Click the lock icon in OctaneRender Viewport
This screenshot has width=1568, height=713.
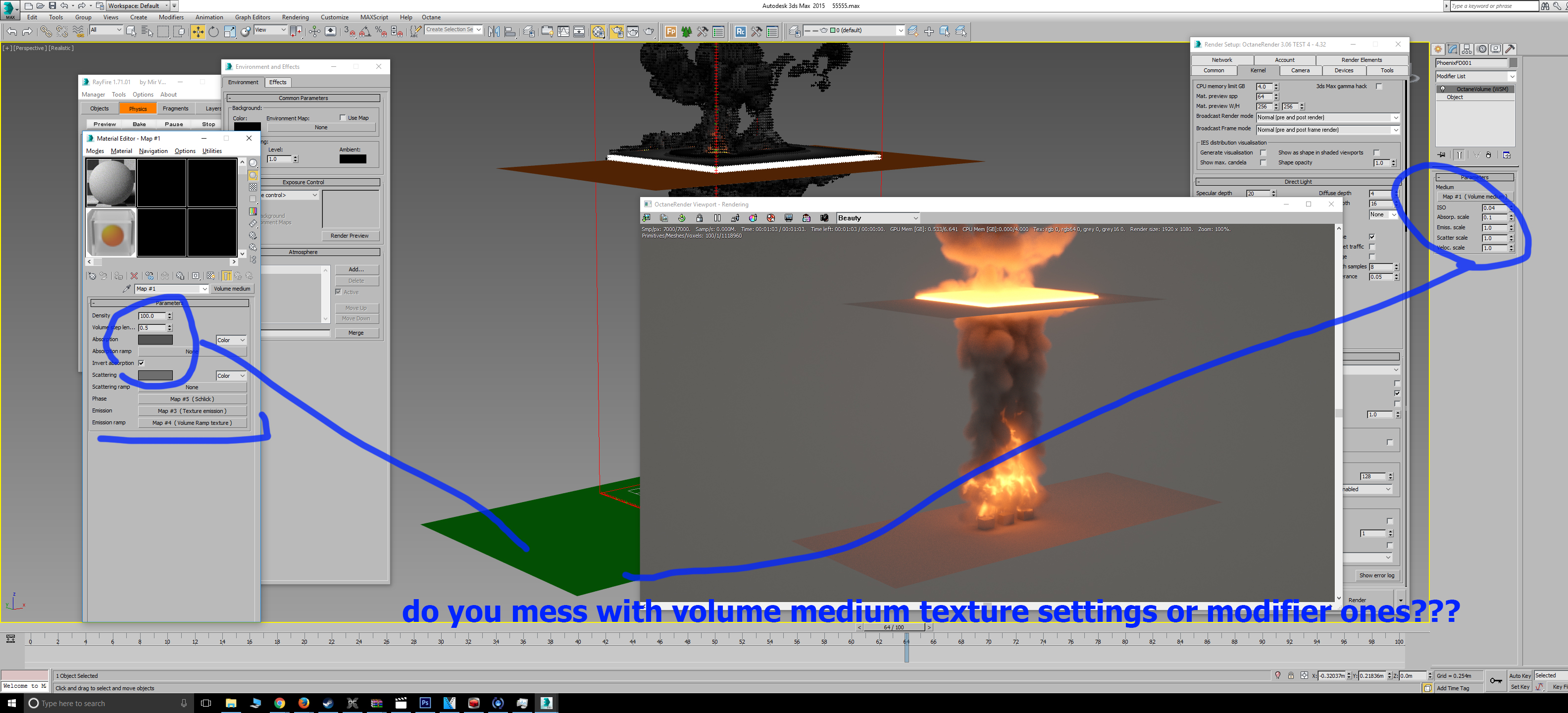(700, 218)
